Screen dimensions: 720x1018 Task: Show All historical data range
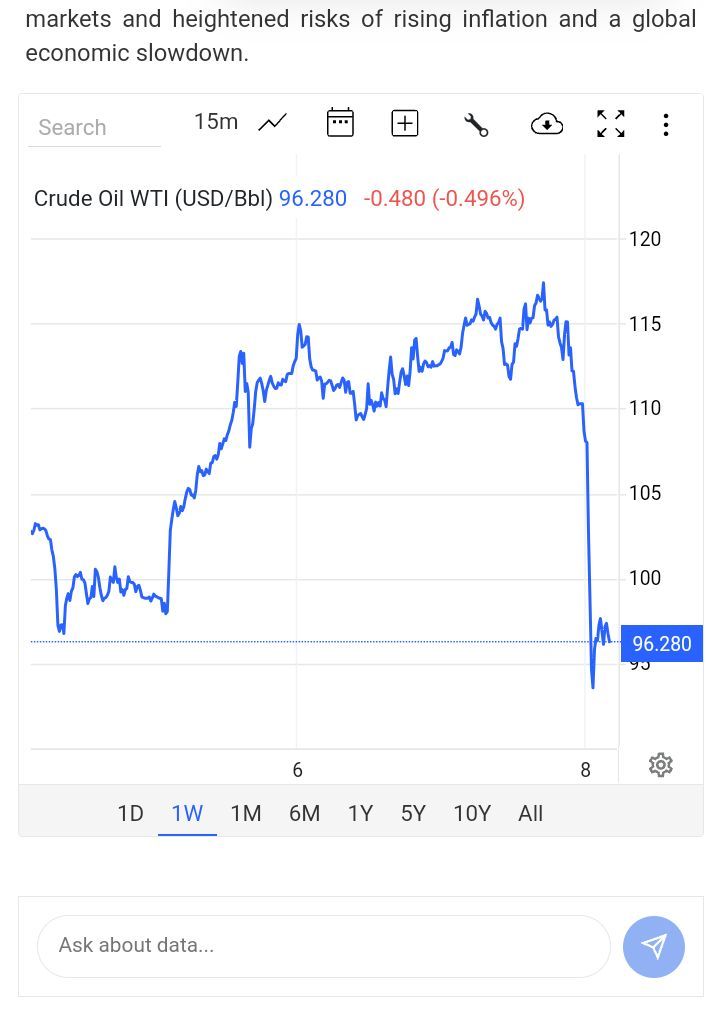point(530,813)
